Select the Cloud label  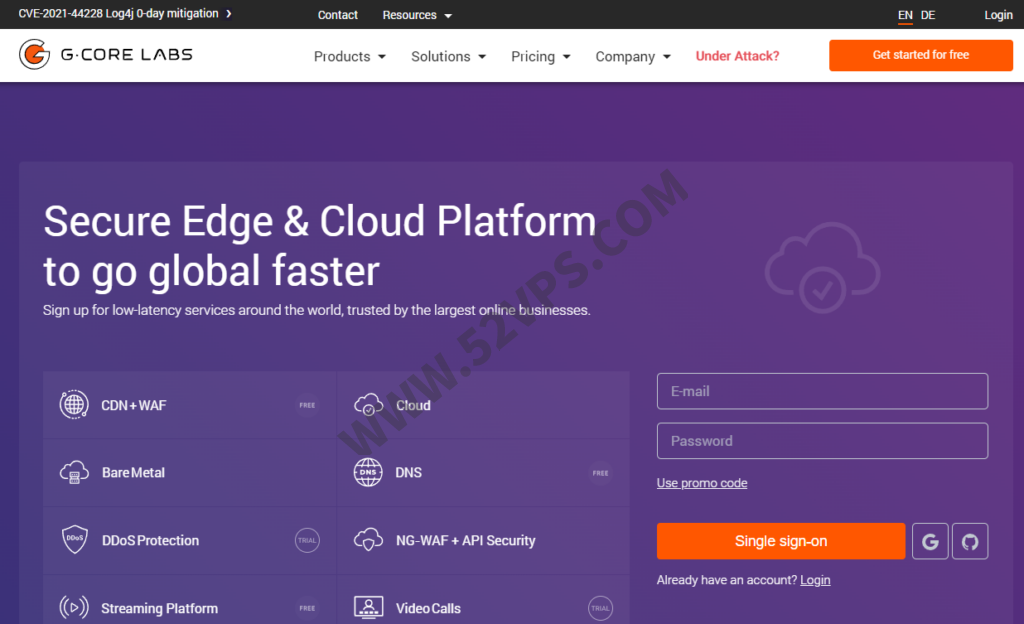[413, 405]
